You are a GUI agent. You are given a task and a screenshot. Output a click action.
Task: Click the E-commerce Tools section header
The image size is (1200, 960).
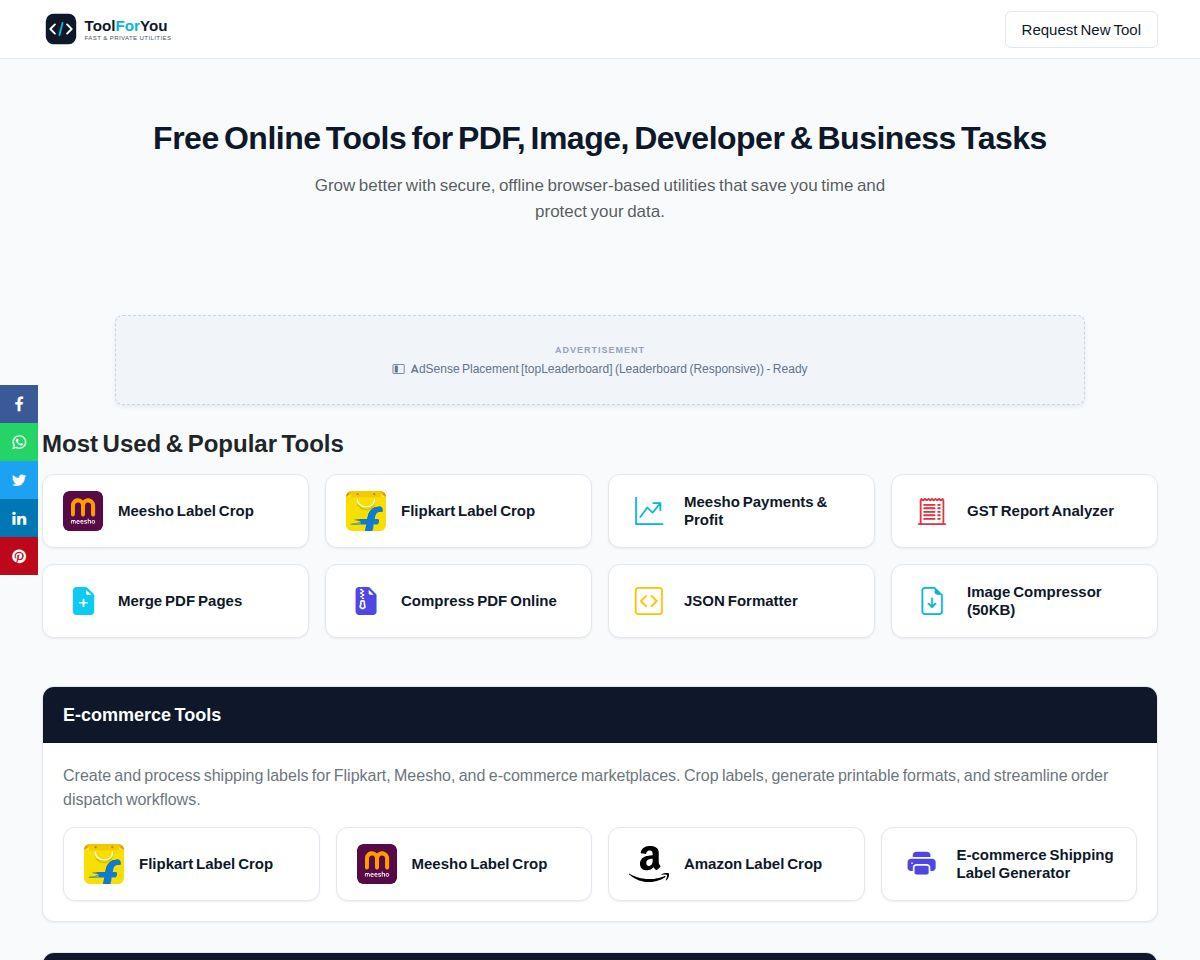(x=600, y=715)
